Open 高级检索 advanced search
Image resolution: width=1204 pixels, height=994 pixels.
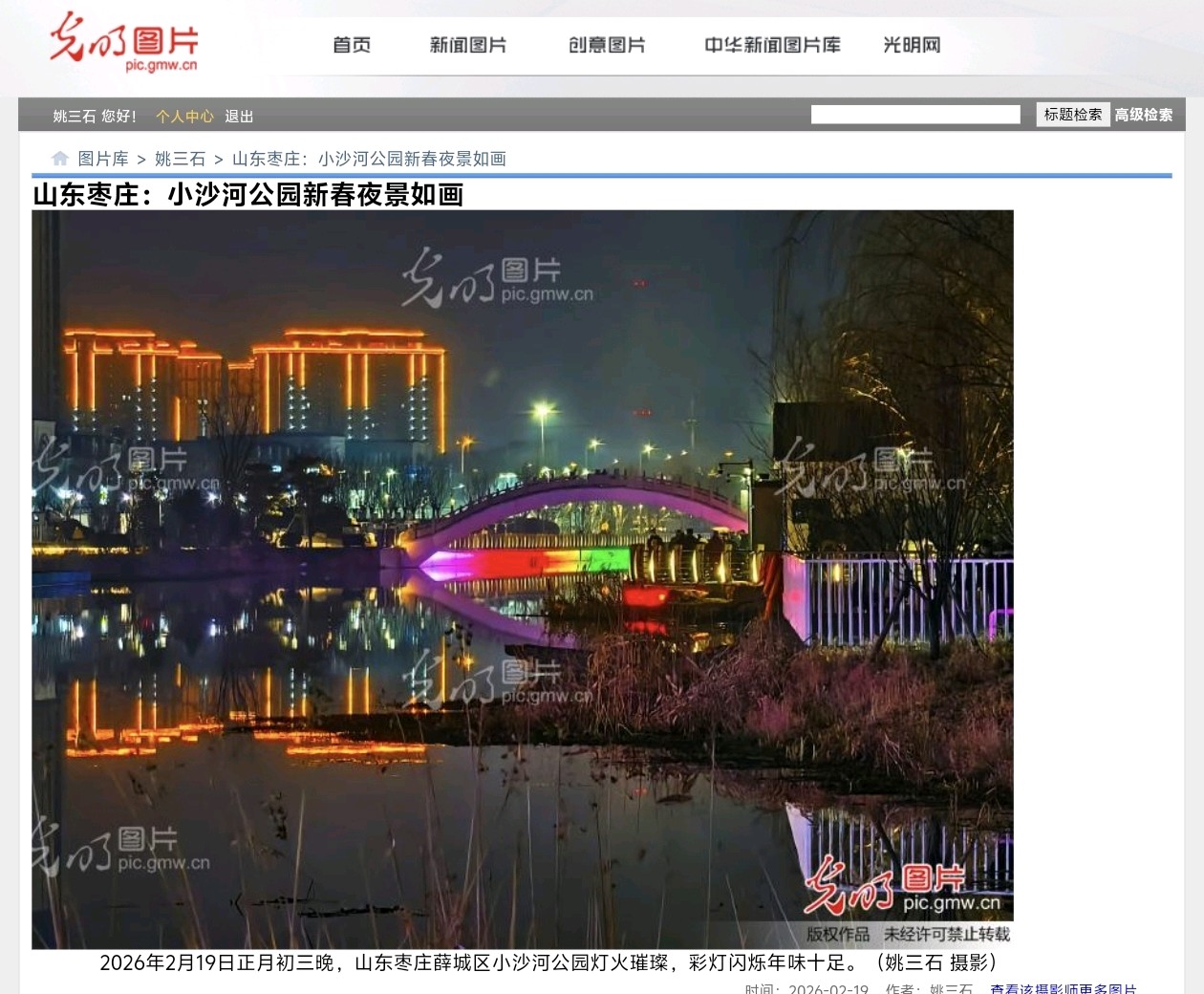point(1143,115)
